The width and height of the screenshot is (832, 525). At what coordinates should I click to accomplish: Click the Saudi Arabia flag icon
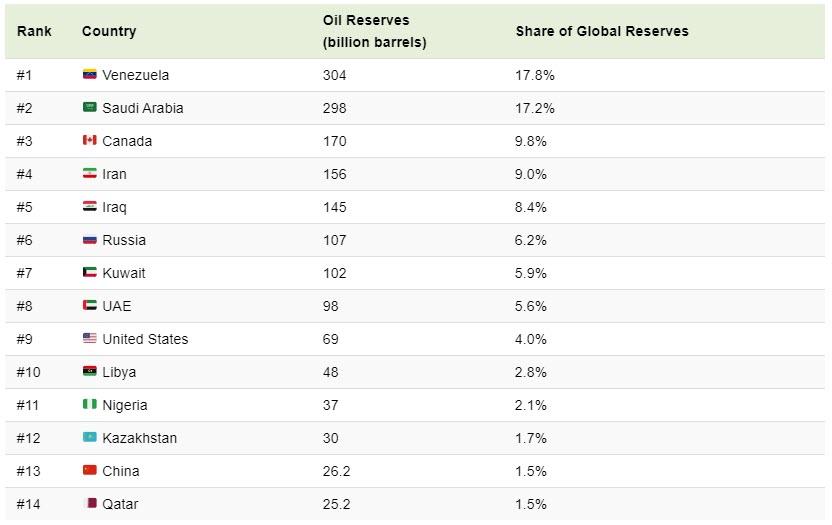pyautogui.click(x=89, y=108)
